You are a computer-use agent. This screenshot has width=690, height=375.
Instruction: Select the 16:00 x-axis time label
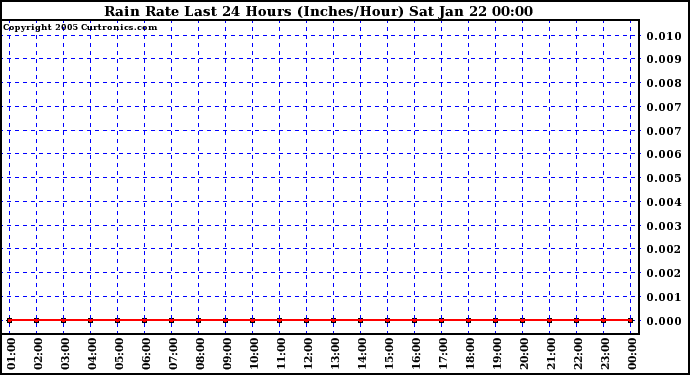[416, 354]
